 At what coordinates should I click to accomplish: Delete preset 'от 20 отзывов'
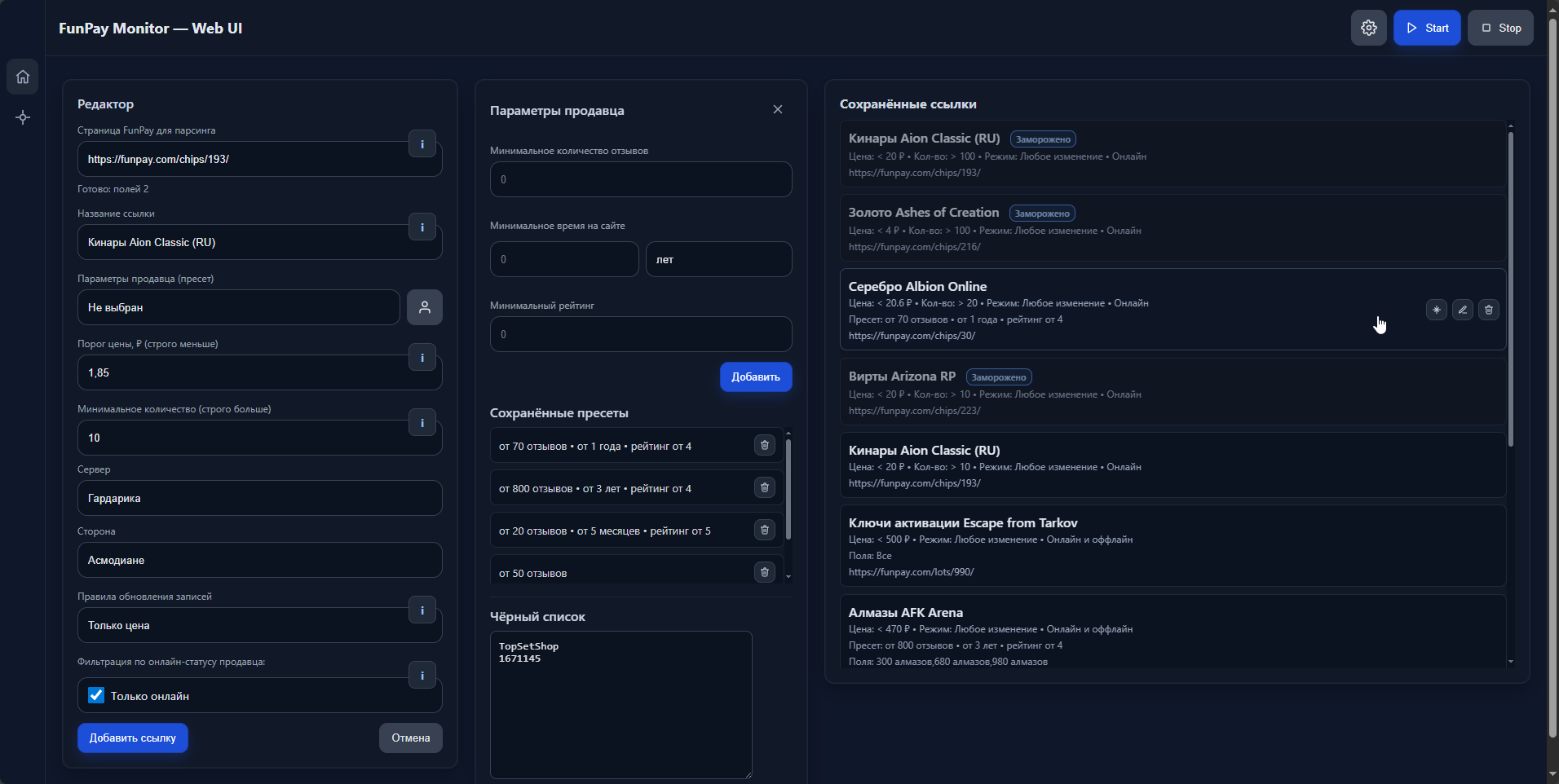(x=764, y=531)
